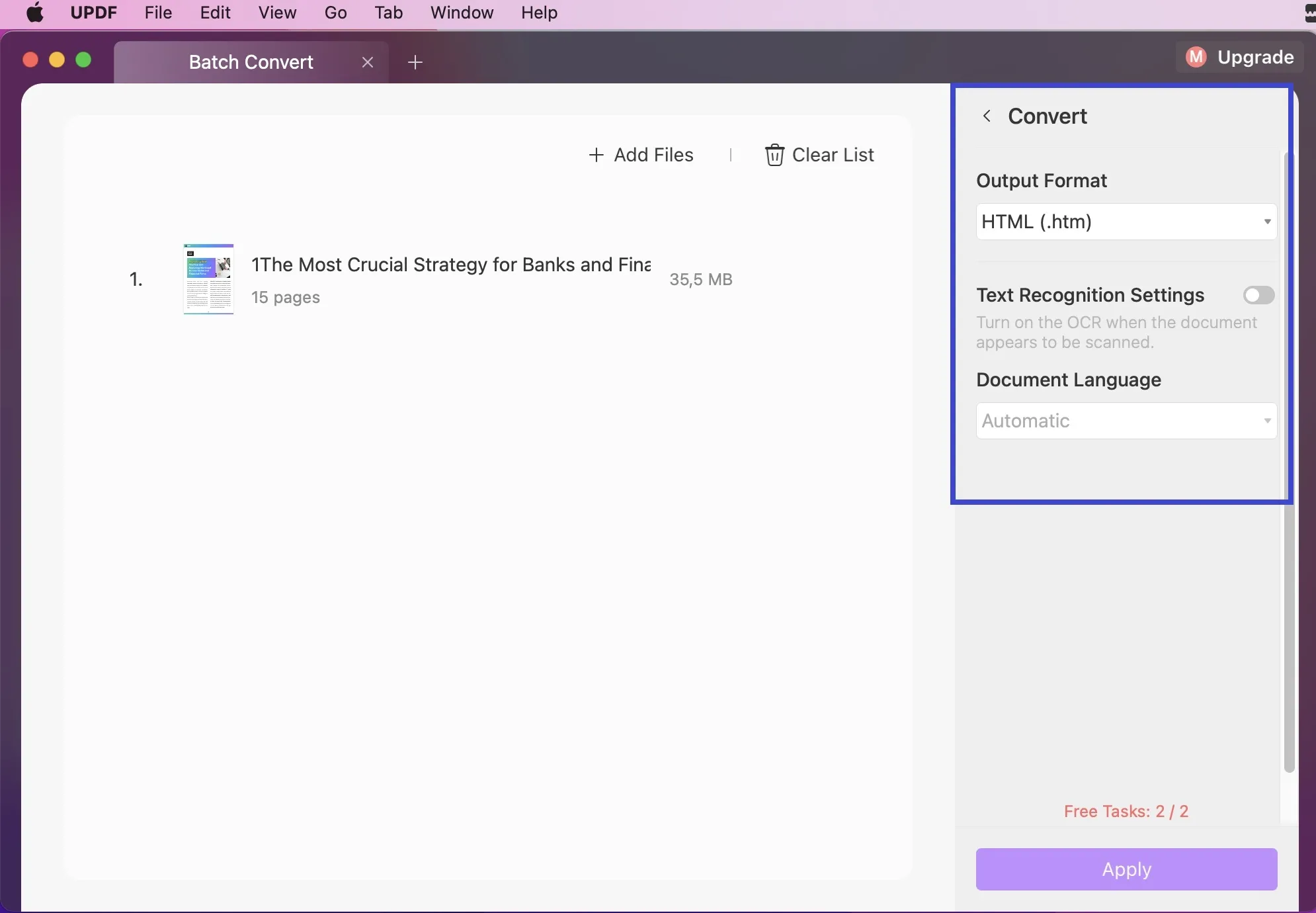1316x913 pixels.
Task: Expand the Document Language dropdown
Action: [x=1125, y=420]
